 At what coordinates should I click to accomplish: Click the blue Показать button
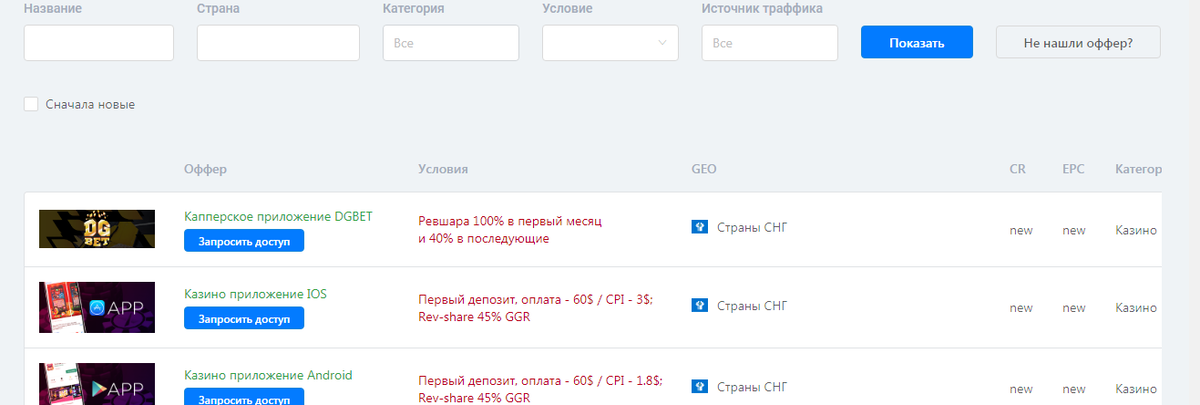pyautogui.click(x=917, y=43)
